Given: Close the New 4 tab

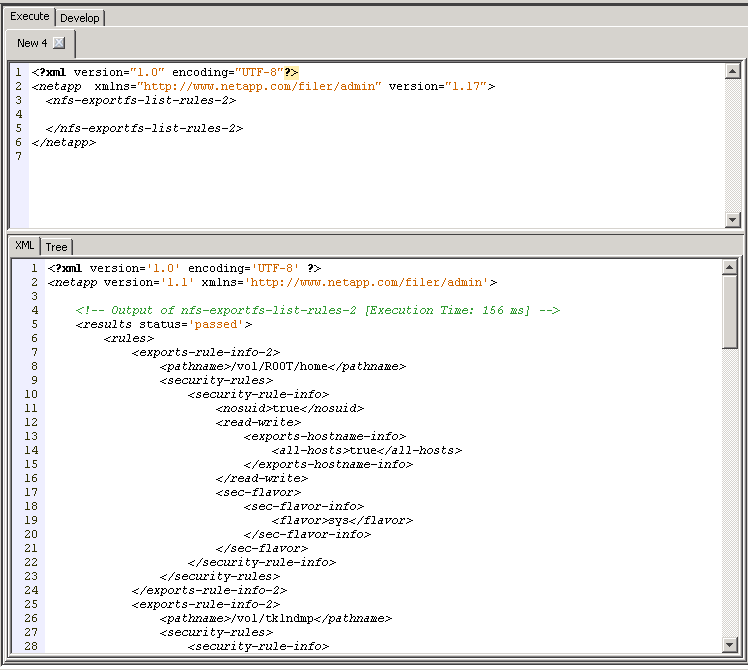Looking at the screenshot, I should coord(59,43).
